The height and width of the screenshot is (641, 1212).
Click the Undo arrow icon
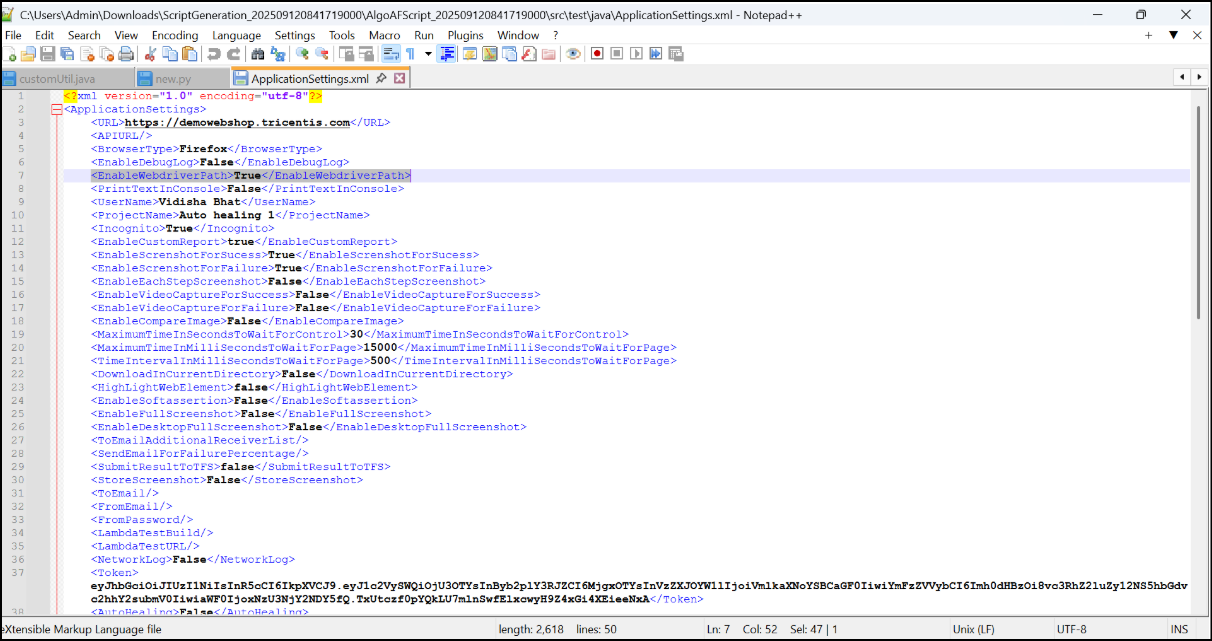pos(214,54)
